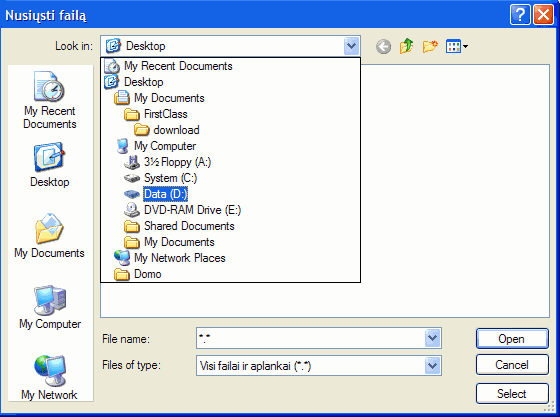
Task: Click inside the File name field
Action: (x=310, y=338)
